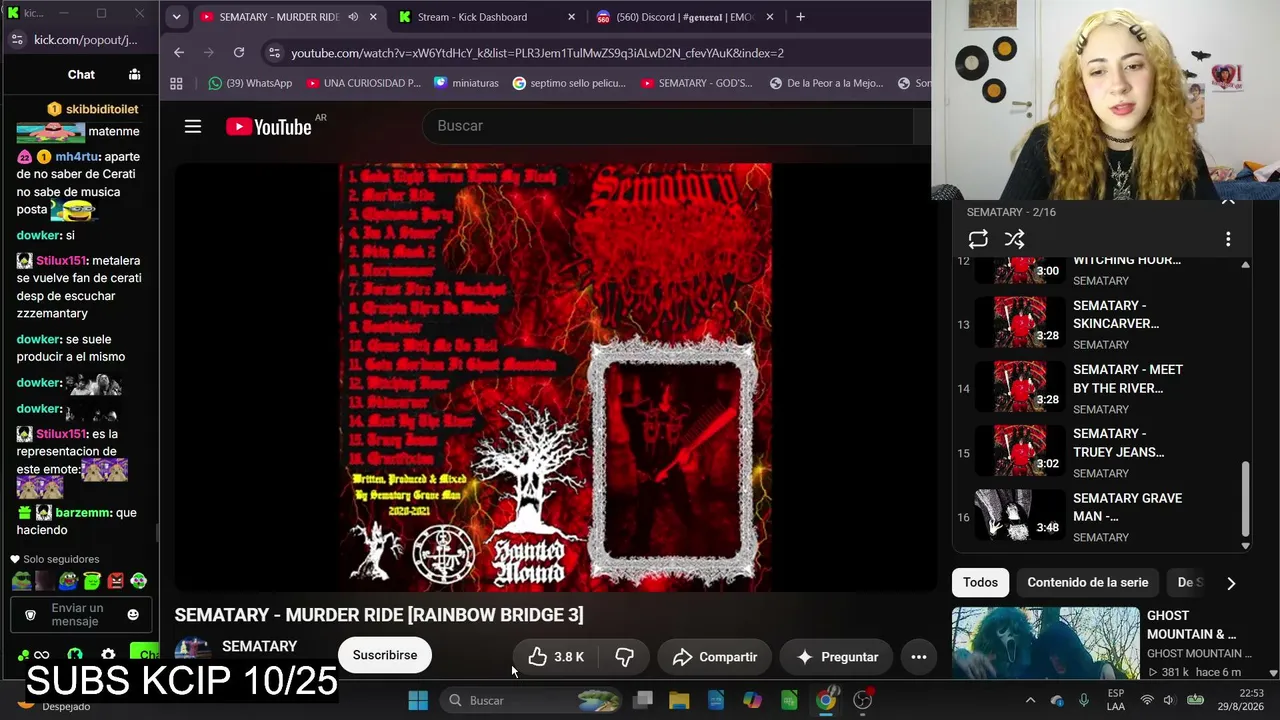Share the video with Compartir
The height and width of the screenshot is (720, 1280).
(714, 657)
